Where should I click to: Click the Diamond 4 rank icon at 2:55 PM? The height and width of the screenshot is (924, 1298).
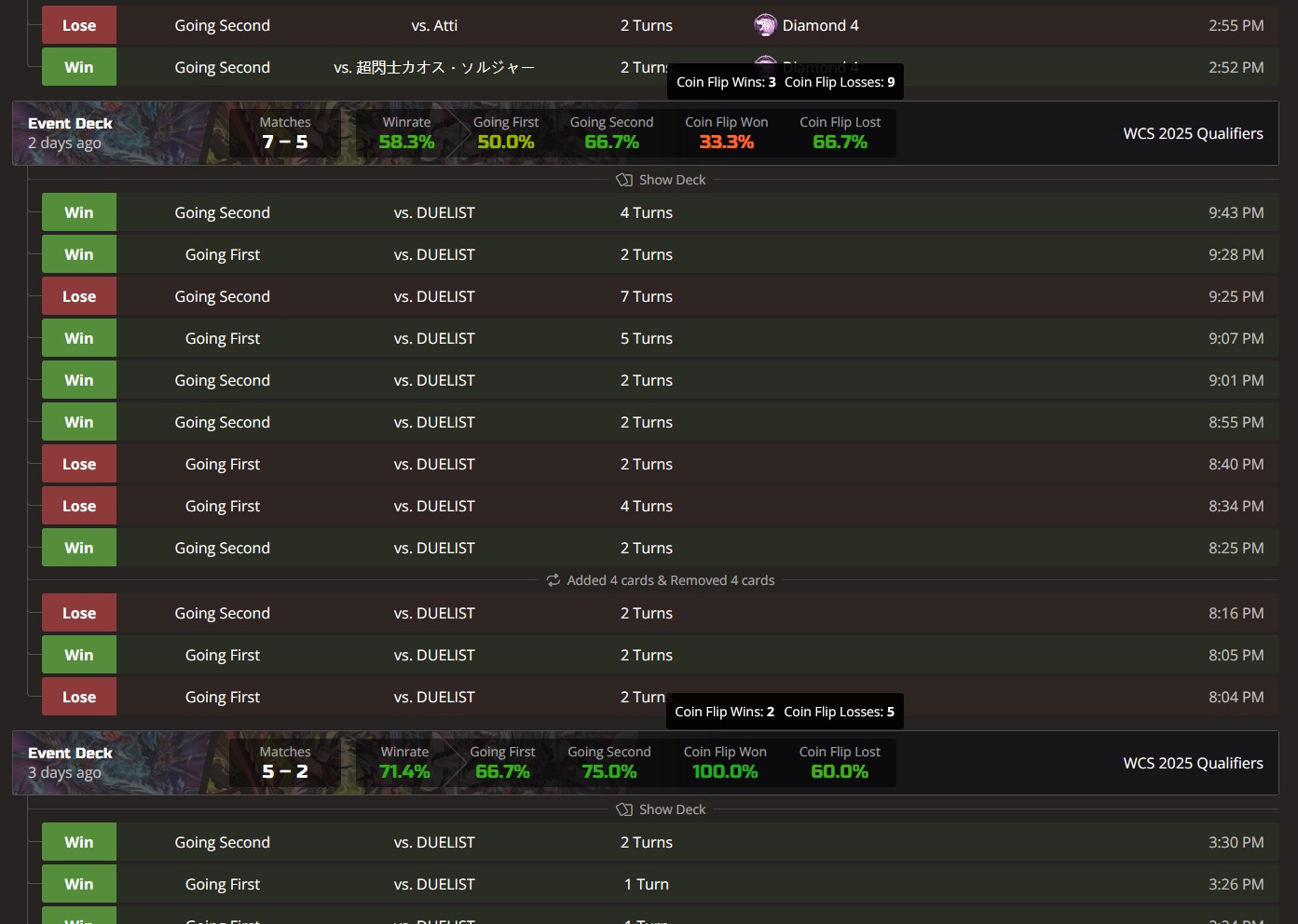click(765, 25)
